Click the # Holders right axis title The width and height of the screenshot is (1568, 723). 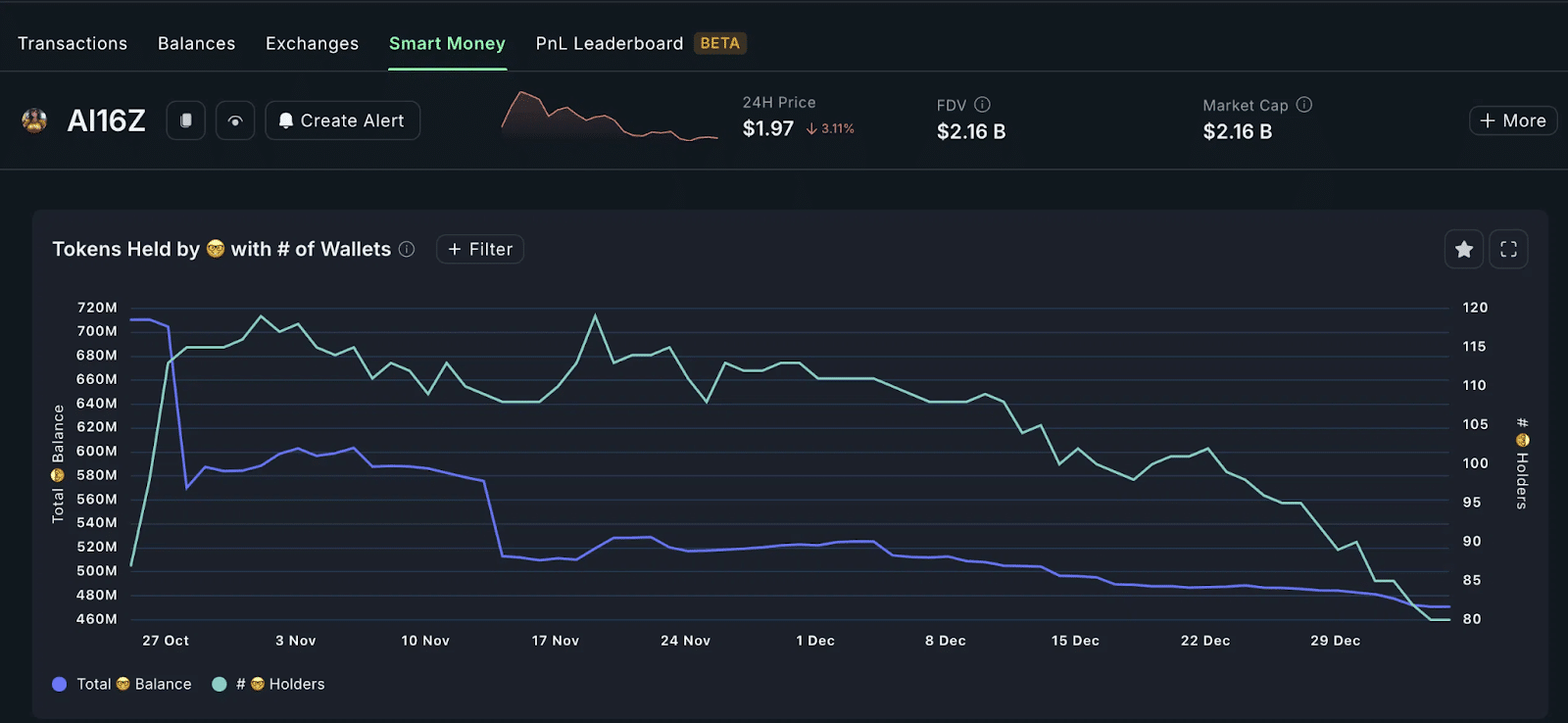(1522, 463)
